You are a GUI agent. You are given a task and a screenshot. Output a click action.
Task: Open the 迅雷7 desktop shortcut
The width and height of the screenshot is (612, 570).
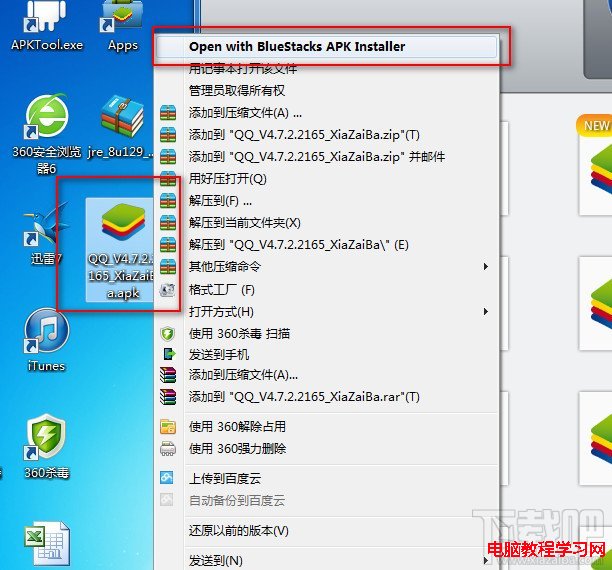click(46, 233)
